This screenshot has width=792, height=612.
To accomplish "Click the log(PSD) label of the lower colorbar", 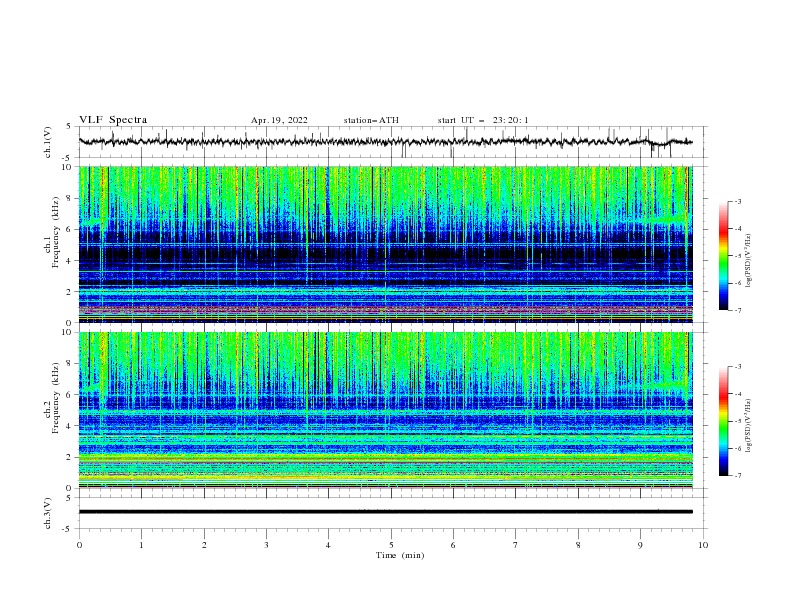I will [x=748, y=426].
